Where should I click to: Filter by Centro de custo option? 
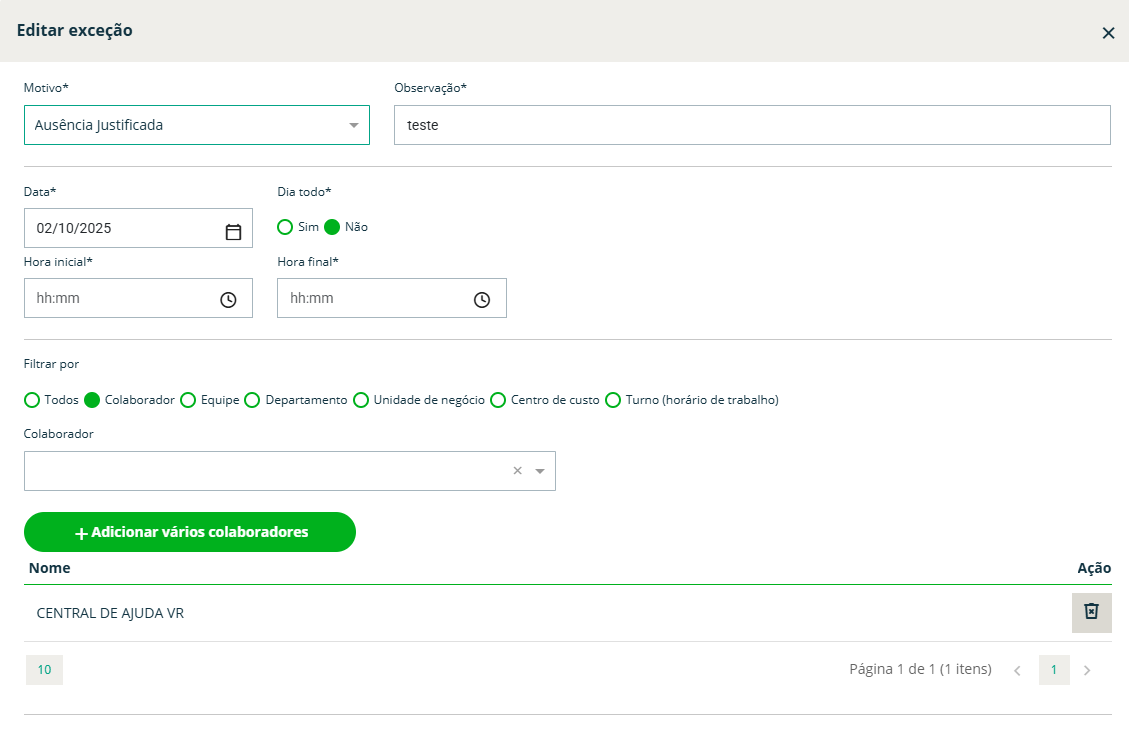[498, 400]
